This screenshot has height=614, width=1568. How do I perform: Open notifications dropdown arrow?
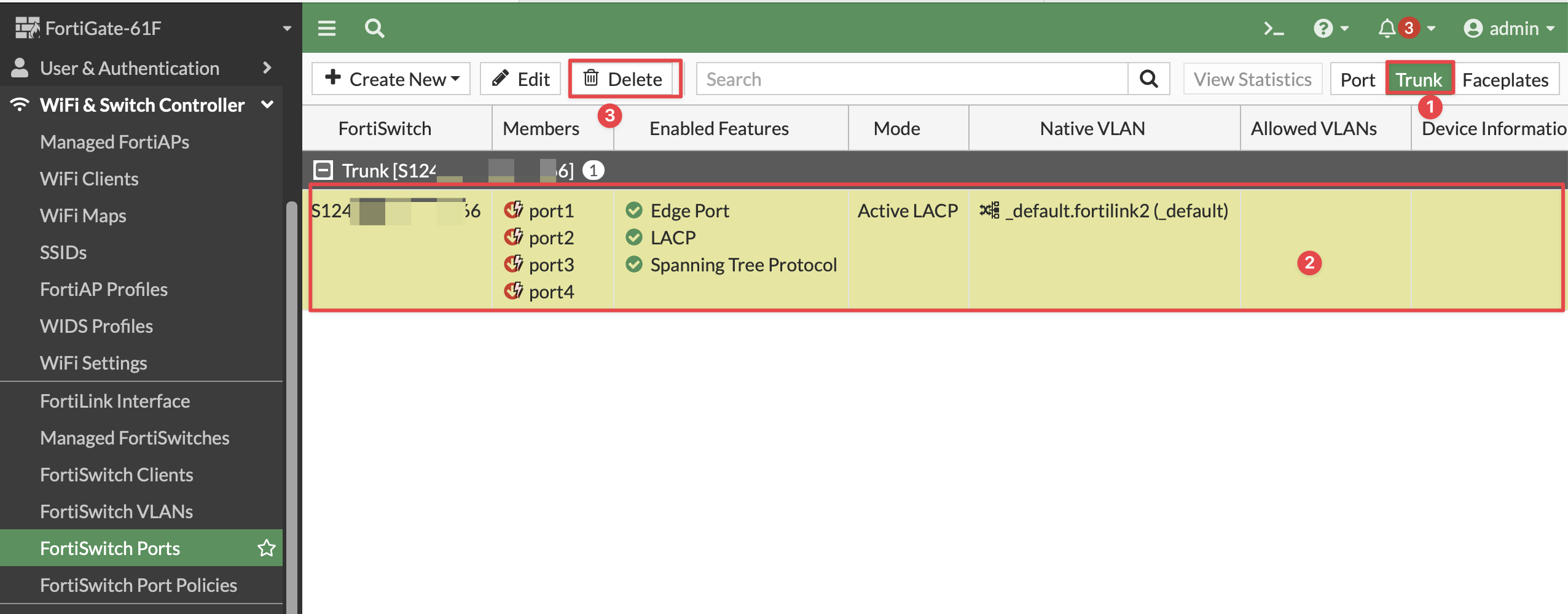(x=1430, y=28)
